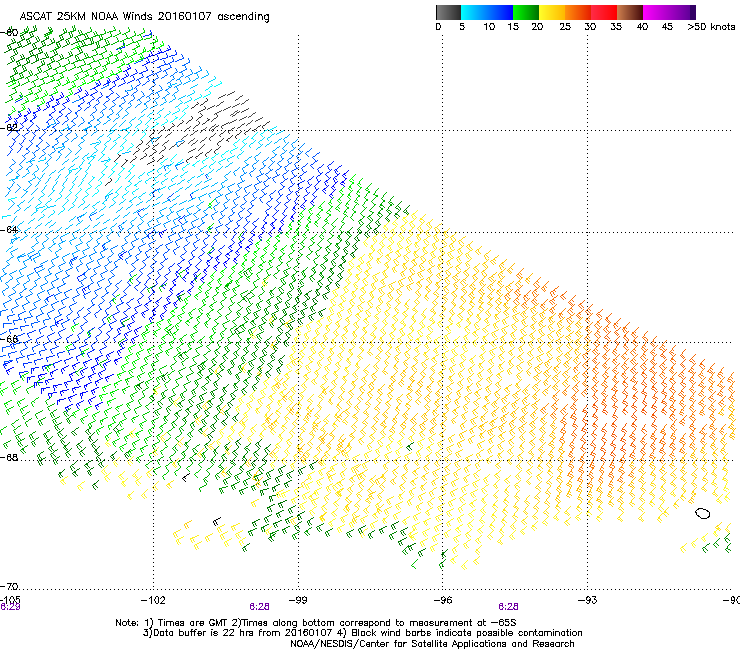
Task: Click the black ellipse marker near -90
Action: [703, 514]
